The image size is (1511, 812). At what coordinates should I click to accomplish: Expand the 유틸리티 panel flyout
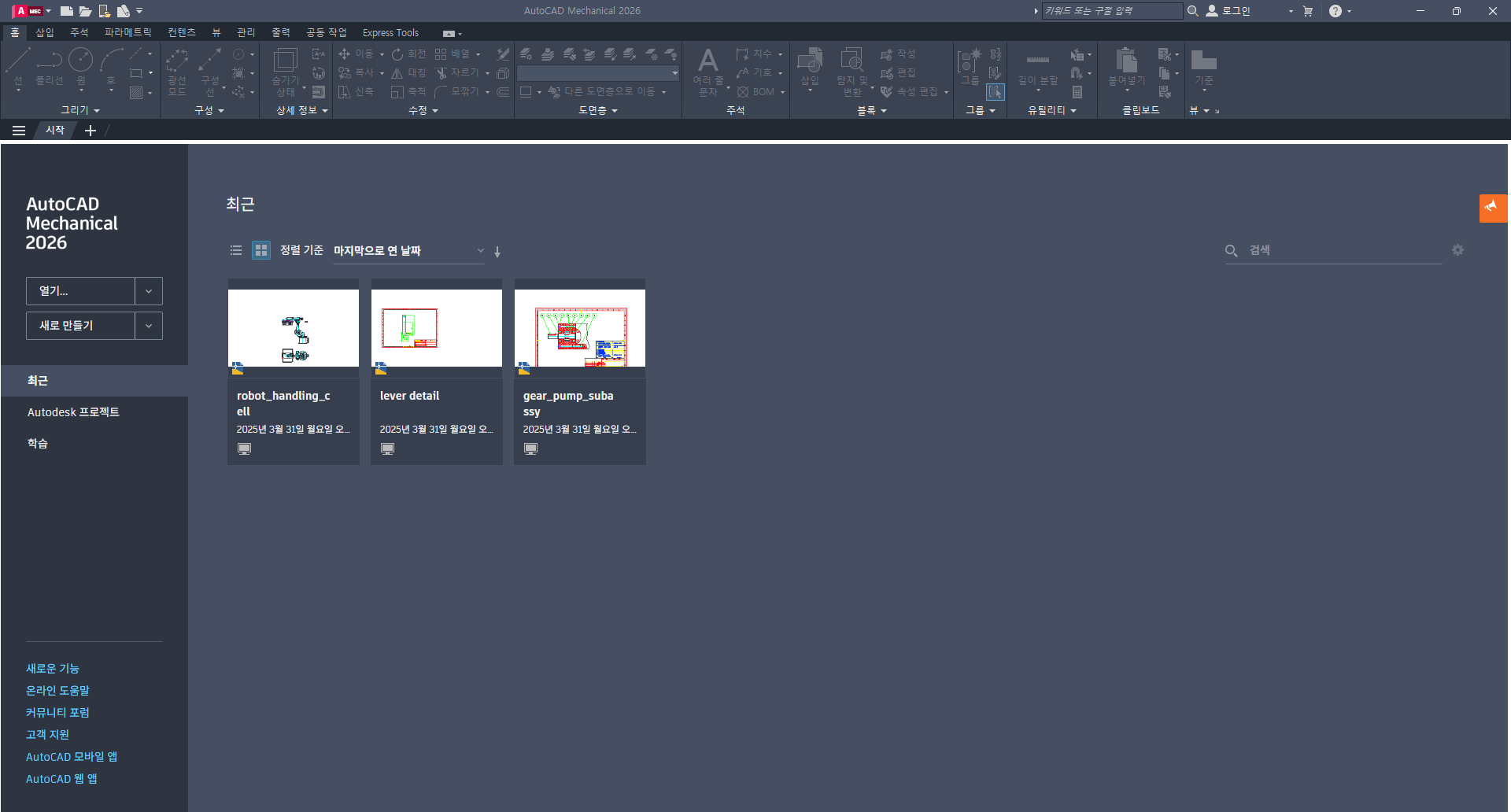point(1052,111)
